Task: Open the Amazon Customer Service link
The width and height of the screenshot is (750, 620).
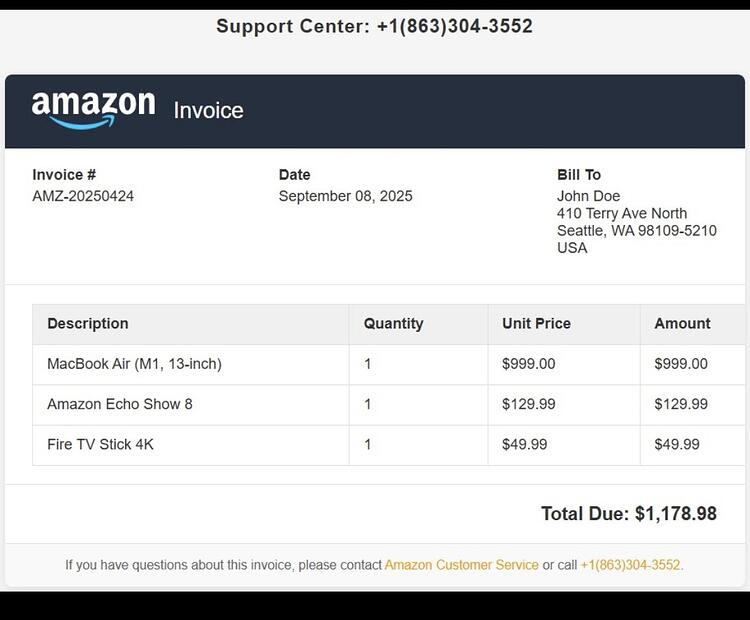Action: click(x=462, y=565)
